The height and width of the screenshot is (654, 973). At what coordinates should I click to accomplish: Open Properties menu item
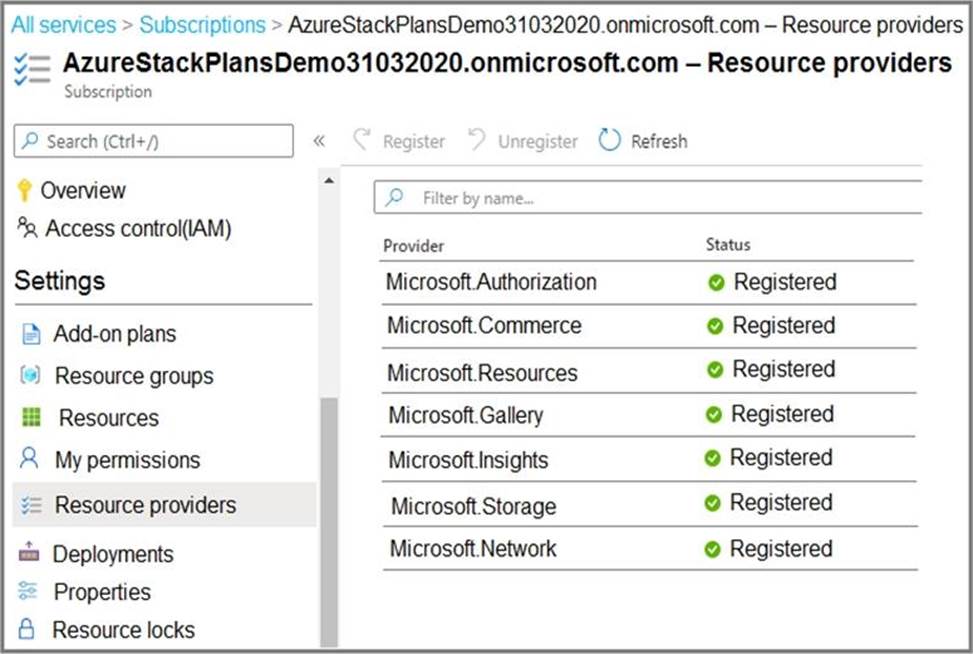[x=102, y=593]
